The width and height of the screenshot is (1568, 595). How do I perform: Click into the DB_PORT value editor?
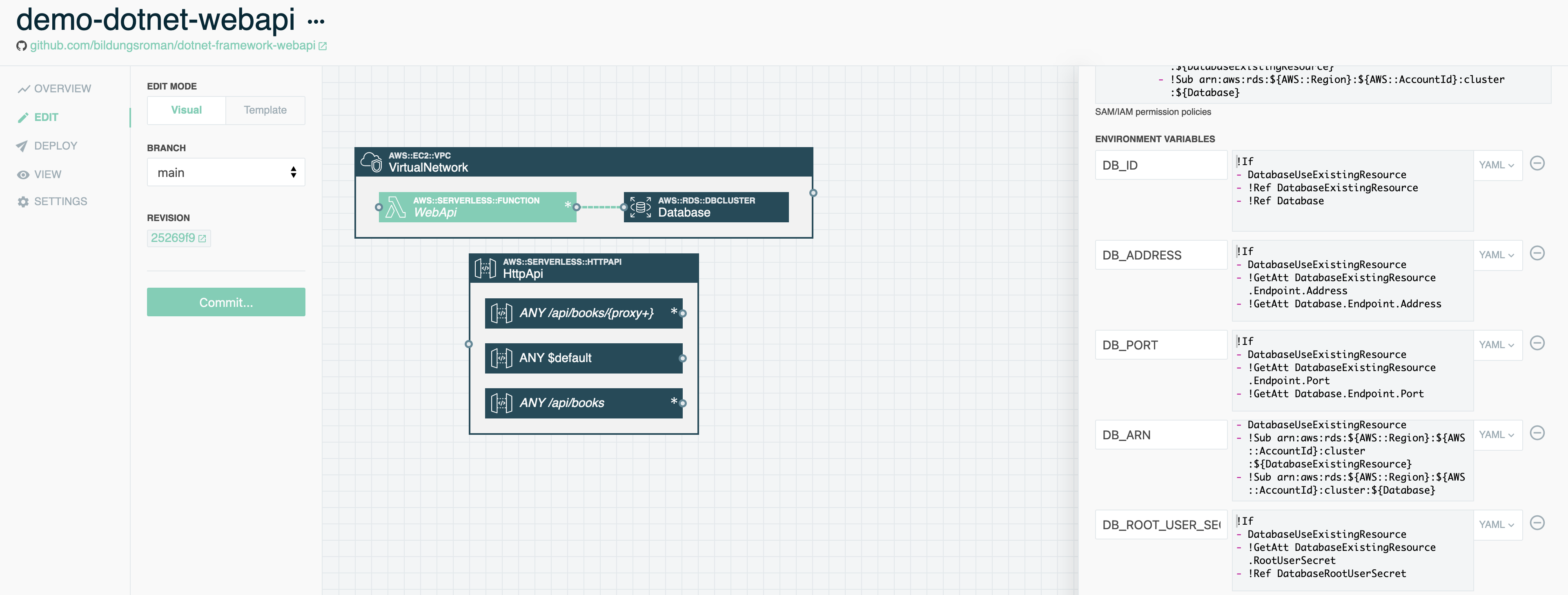tap(1352, 370)
